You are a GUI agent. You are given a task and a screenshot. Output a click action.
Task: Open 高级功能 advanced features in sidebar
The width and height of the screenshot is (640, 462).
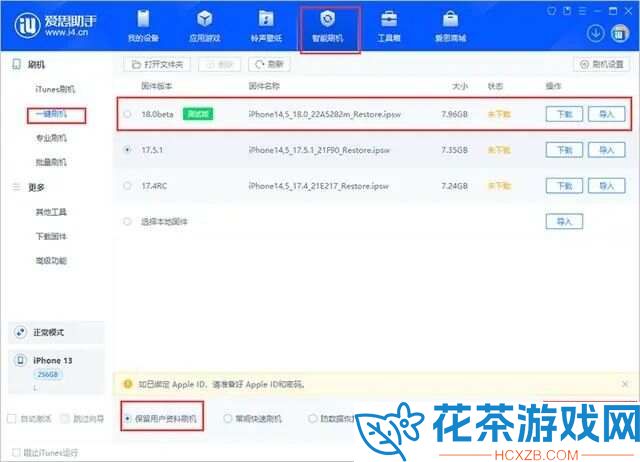51,260
